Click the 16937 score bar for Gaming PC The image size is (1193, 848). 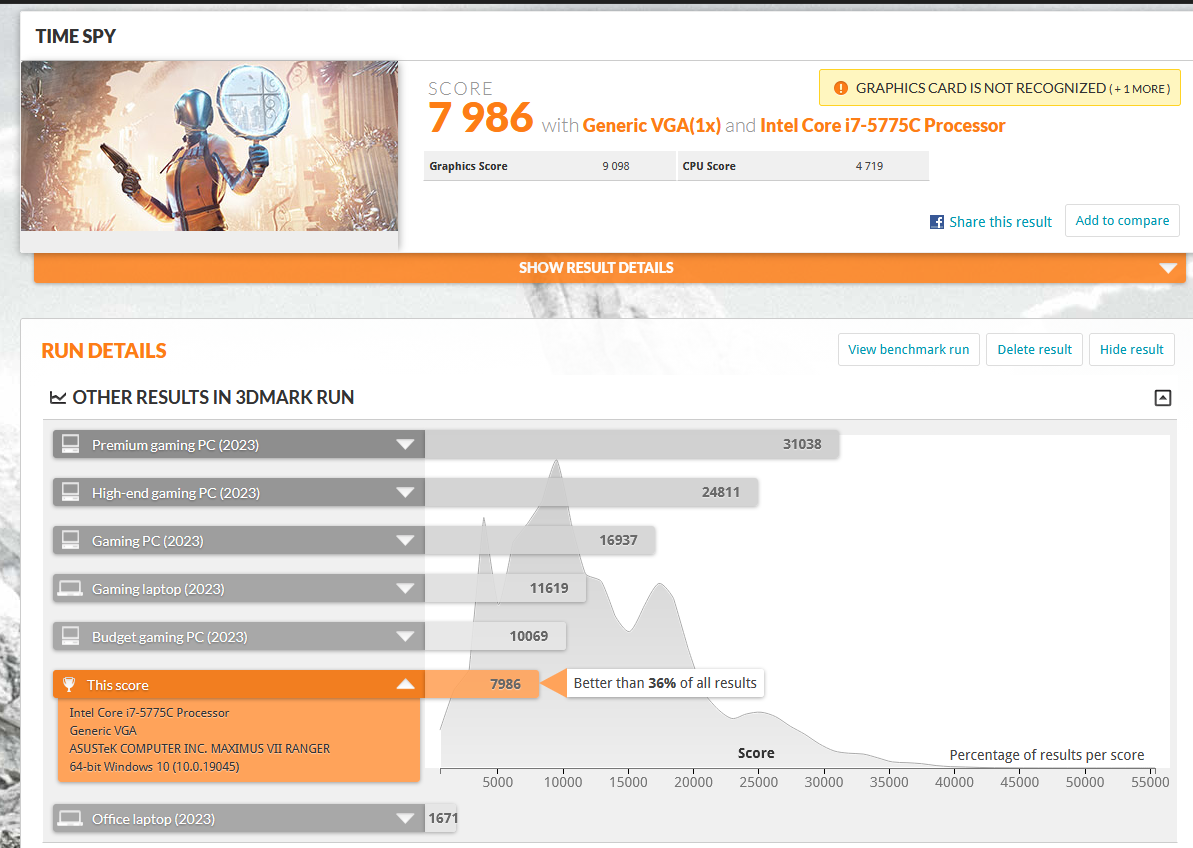(x=539, y=540)
